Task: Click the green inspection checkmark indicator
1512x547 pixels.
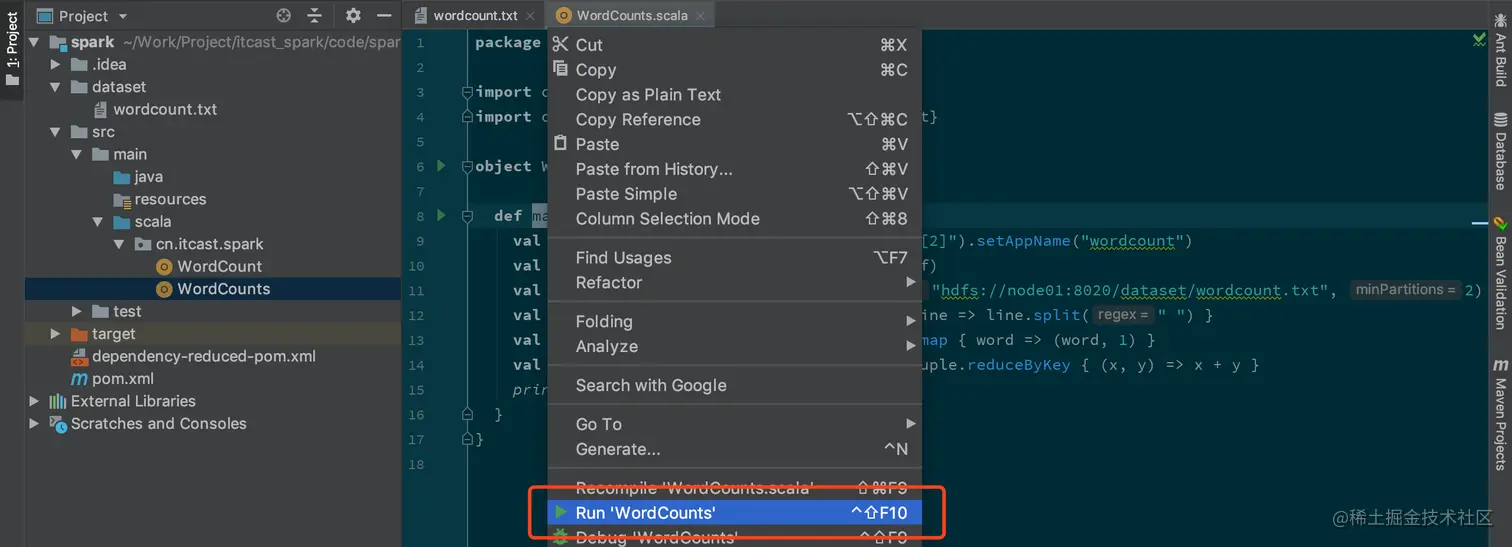Action: click(1479, 40)
